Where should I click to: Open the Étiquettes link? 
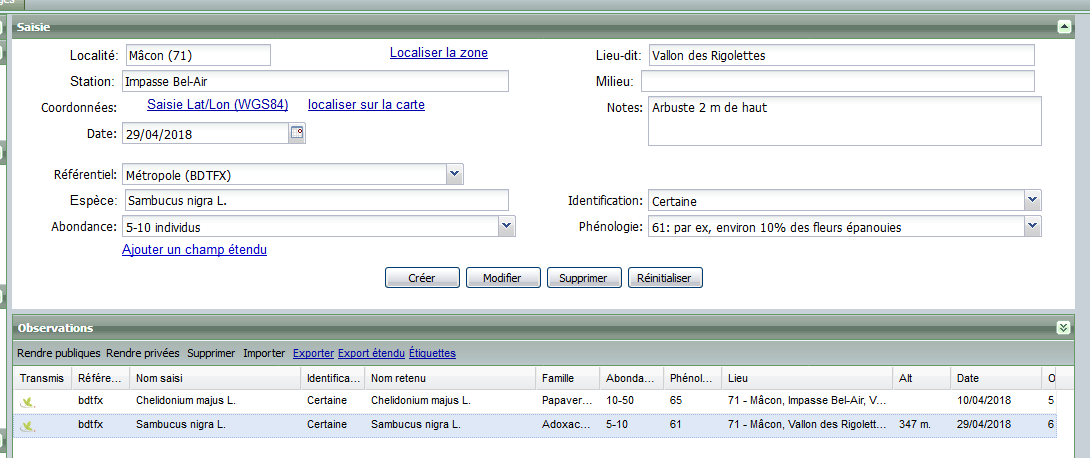432,353
